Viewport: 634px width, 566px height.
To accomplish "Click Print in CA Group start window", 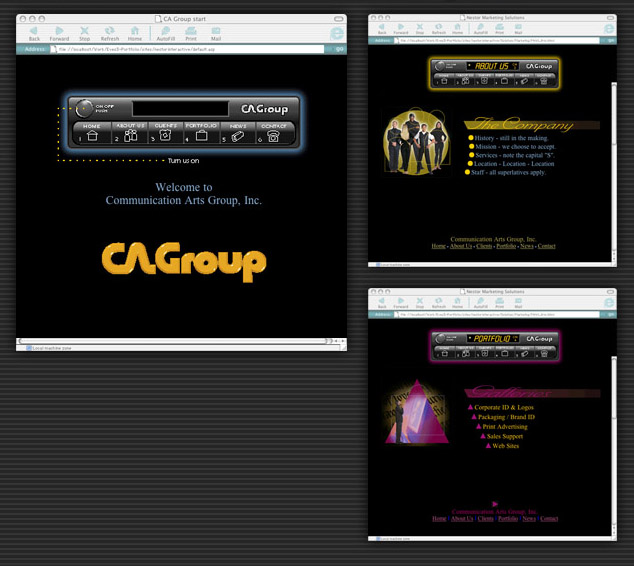I will (x=191, y=34).
